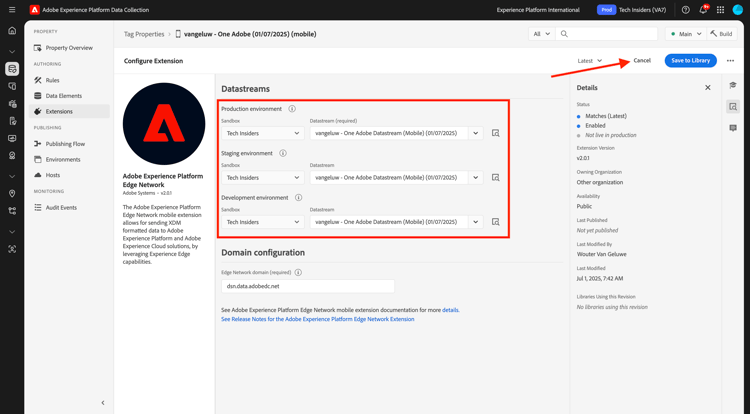
Task: Collapse the left sidebar with the chevron
Action: point(103,403)
